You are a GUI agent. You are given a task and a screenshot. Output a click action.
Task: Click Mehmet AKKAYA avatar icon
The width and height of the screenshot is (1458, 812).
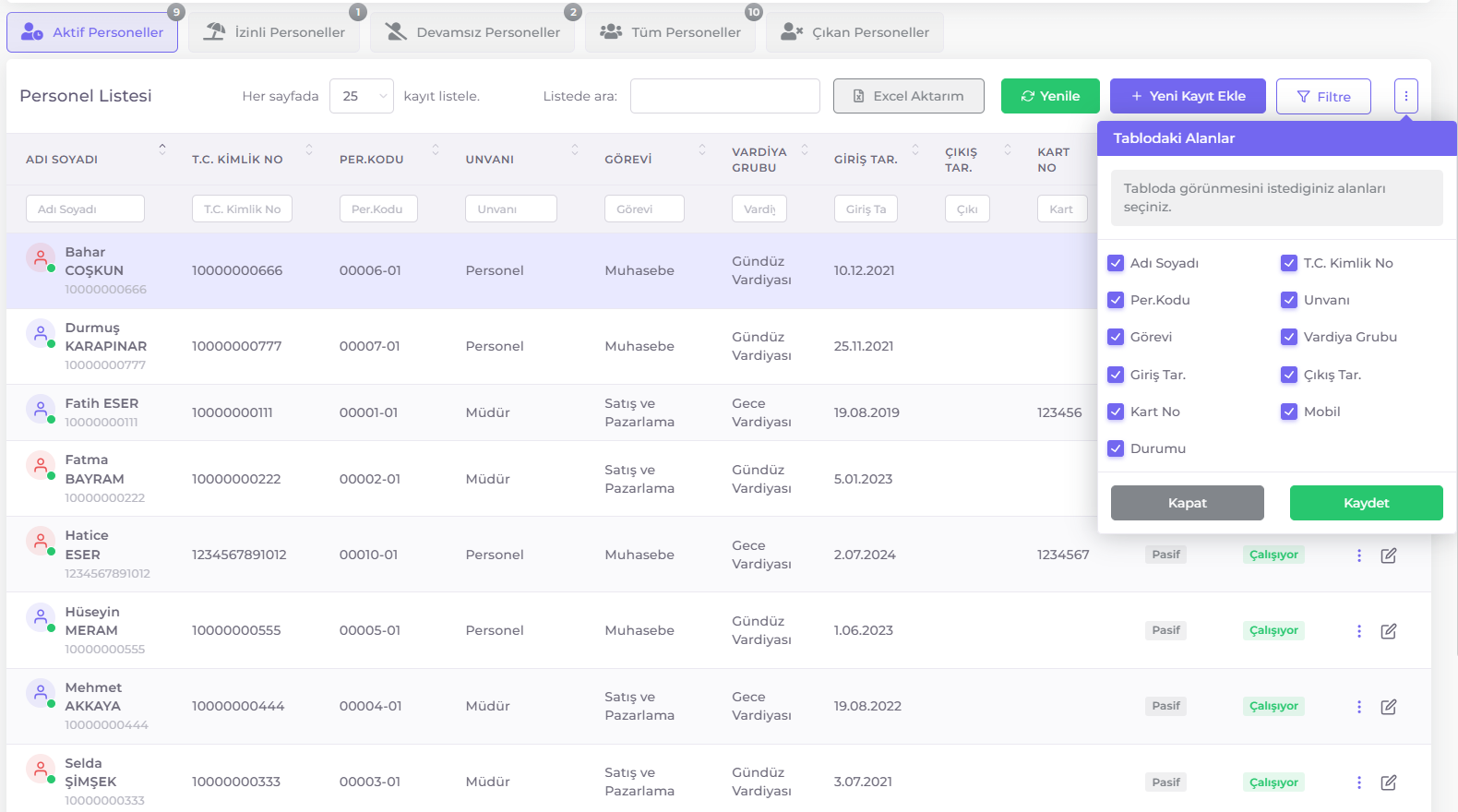pyautogui.click(x=41, y=693)
